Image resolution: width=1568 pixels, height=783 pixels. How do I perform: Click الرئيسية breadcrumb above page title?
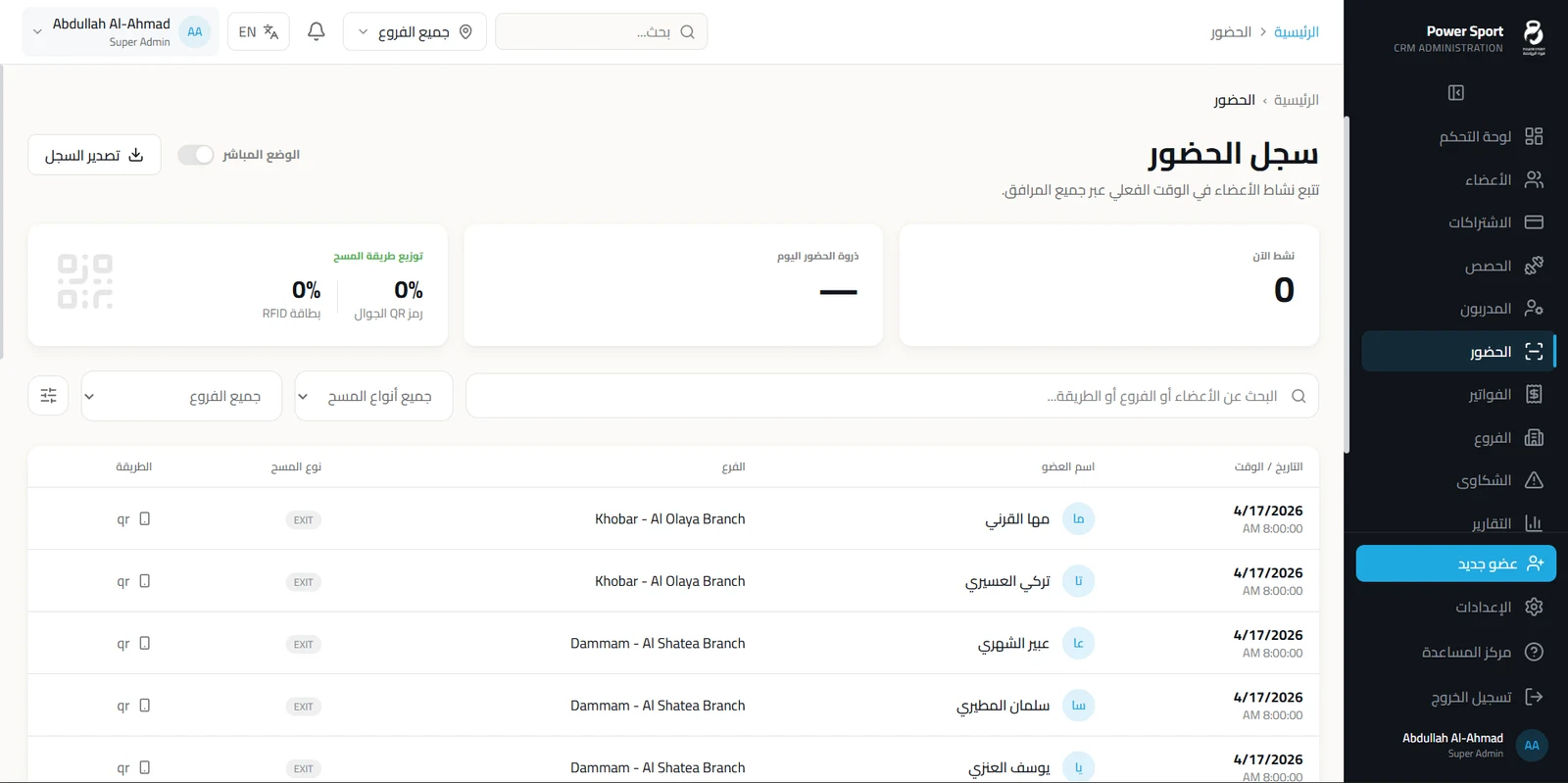tap(1296, 100)
